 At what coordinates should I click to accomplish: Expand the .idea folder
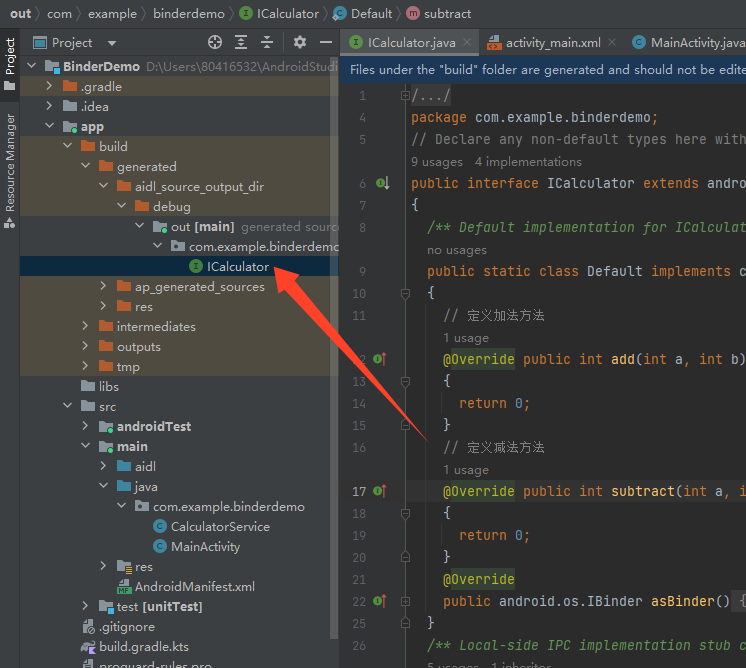coord(49,106)
